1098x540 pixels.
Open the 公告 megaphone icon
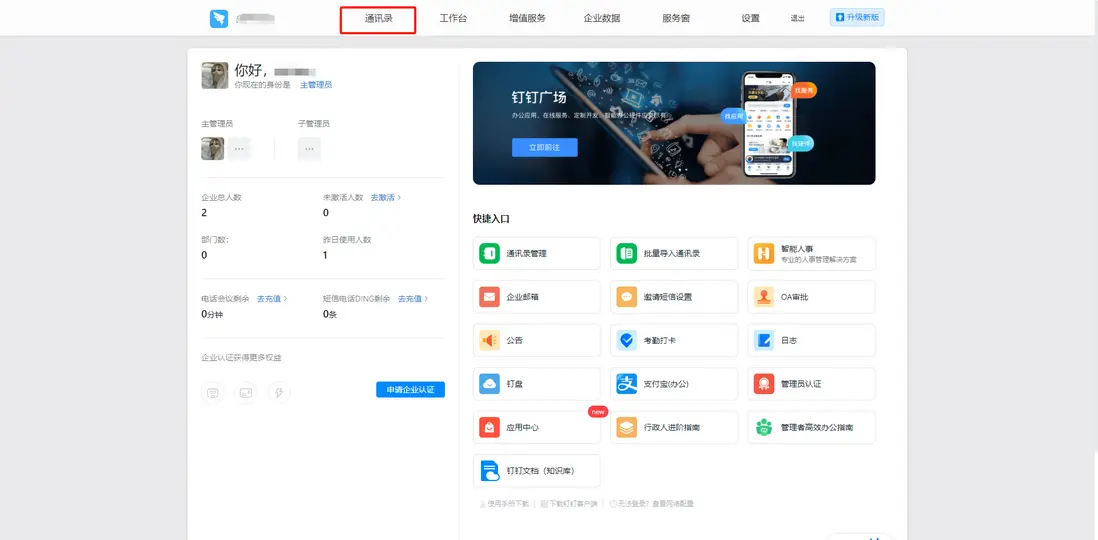point(489,340)
